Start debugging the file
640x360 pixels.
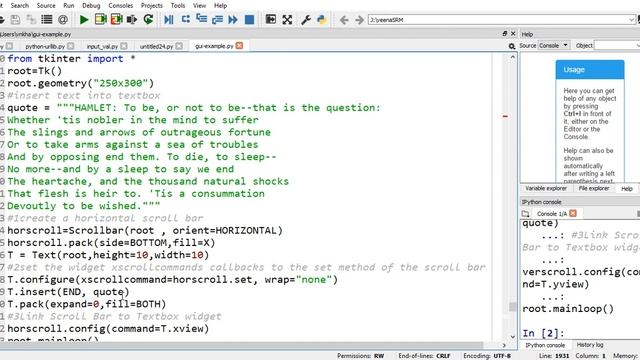click(169, 19)
